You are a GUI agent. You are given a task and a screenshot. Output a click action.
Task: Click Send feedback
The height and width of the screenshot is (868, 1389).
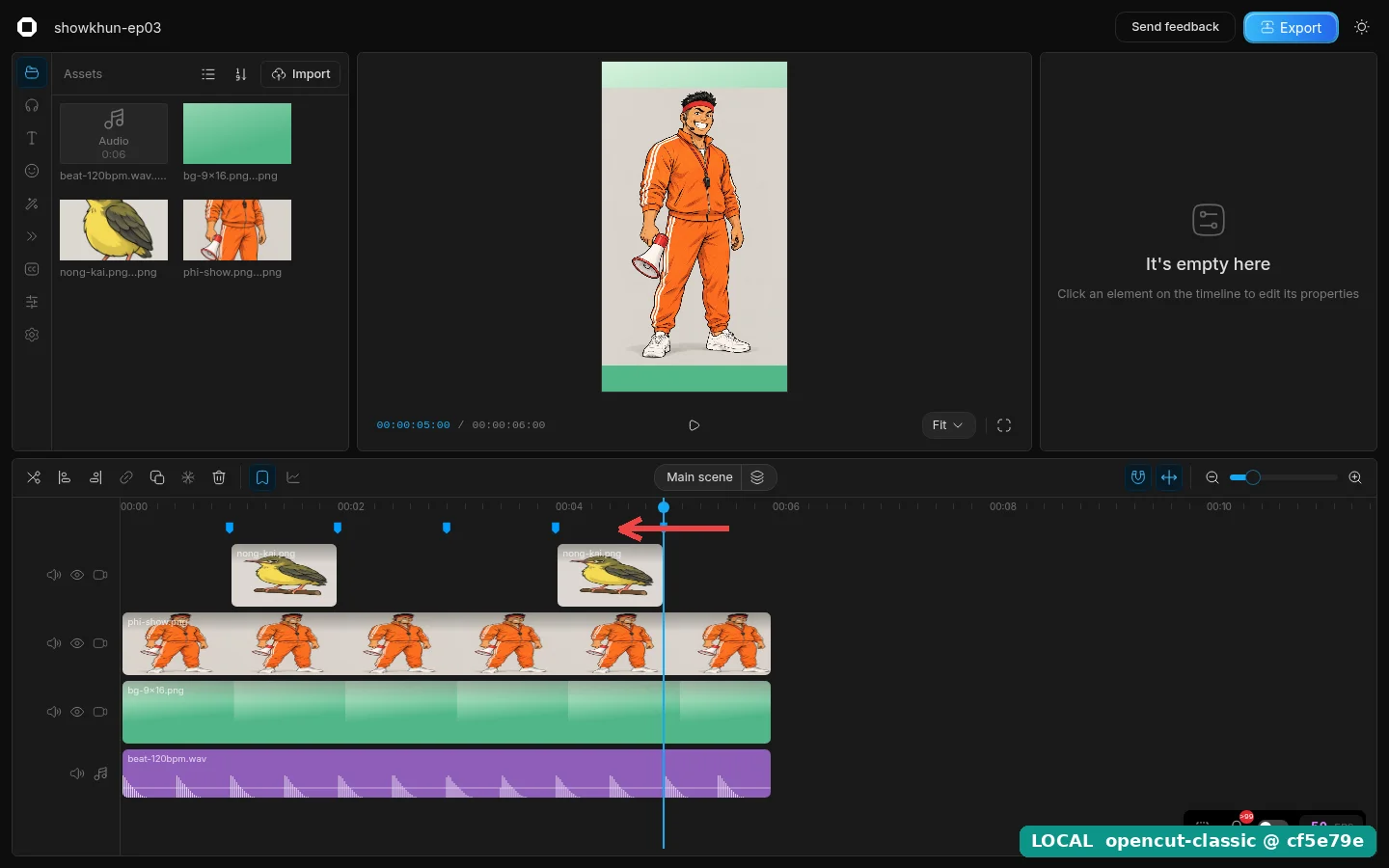pyautogui.click(x=1175, y=27)
